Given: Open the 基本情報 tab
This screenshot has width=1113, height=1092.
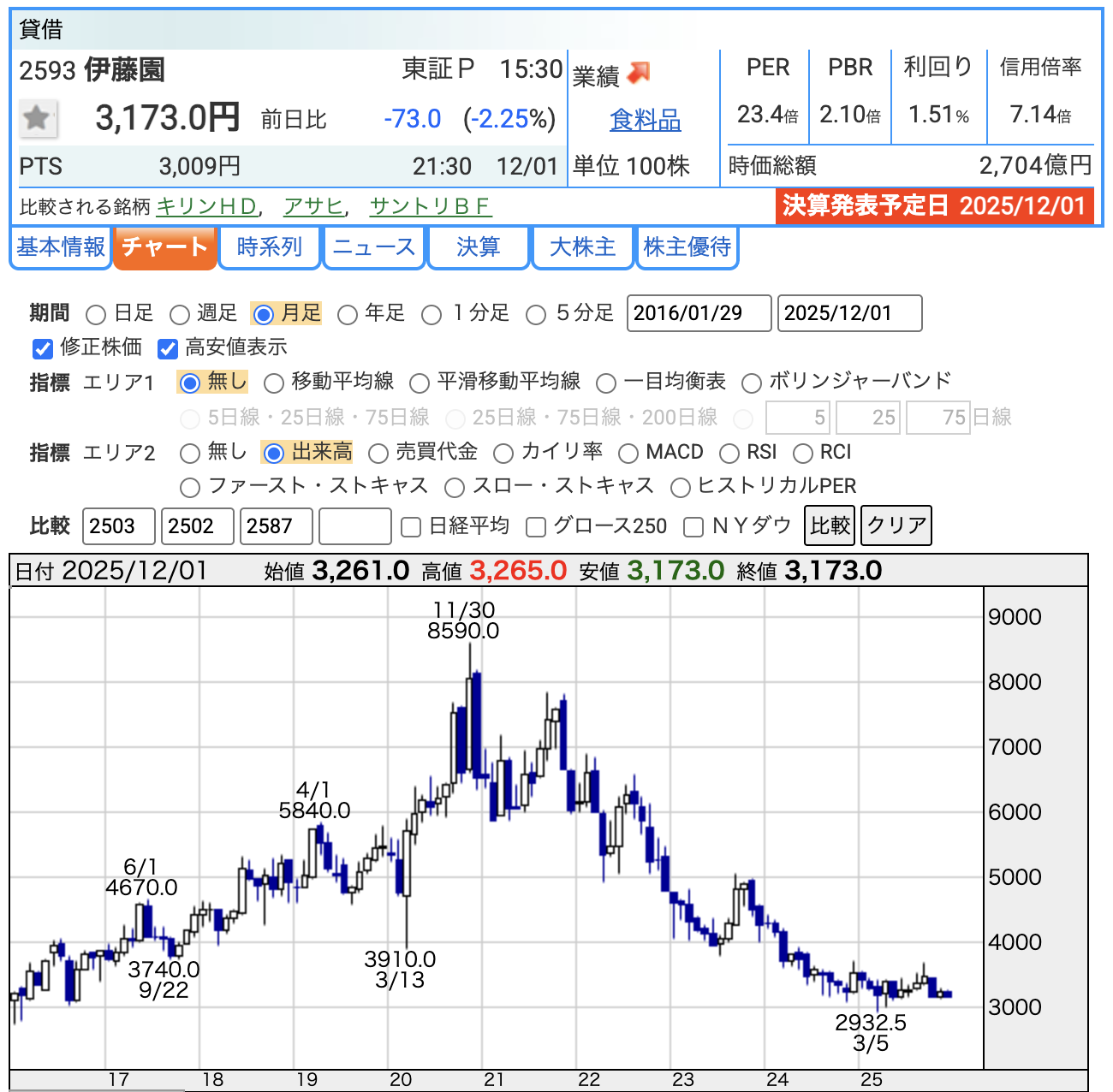Looking at the screenshot, I should click(x=61, y=247).
